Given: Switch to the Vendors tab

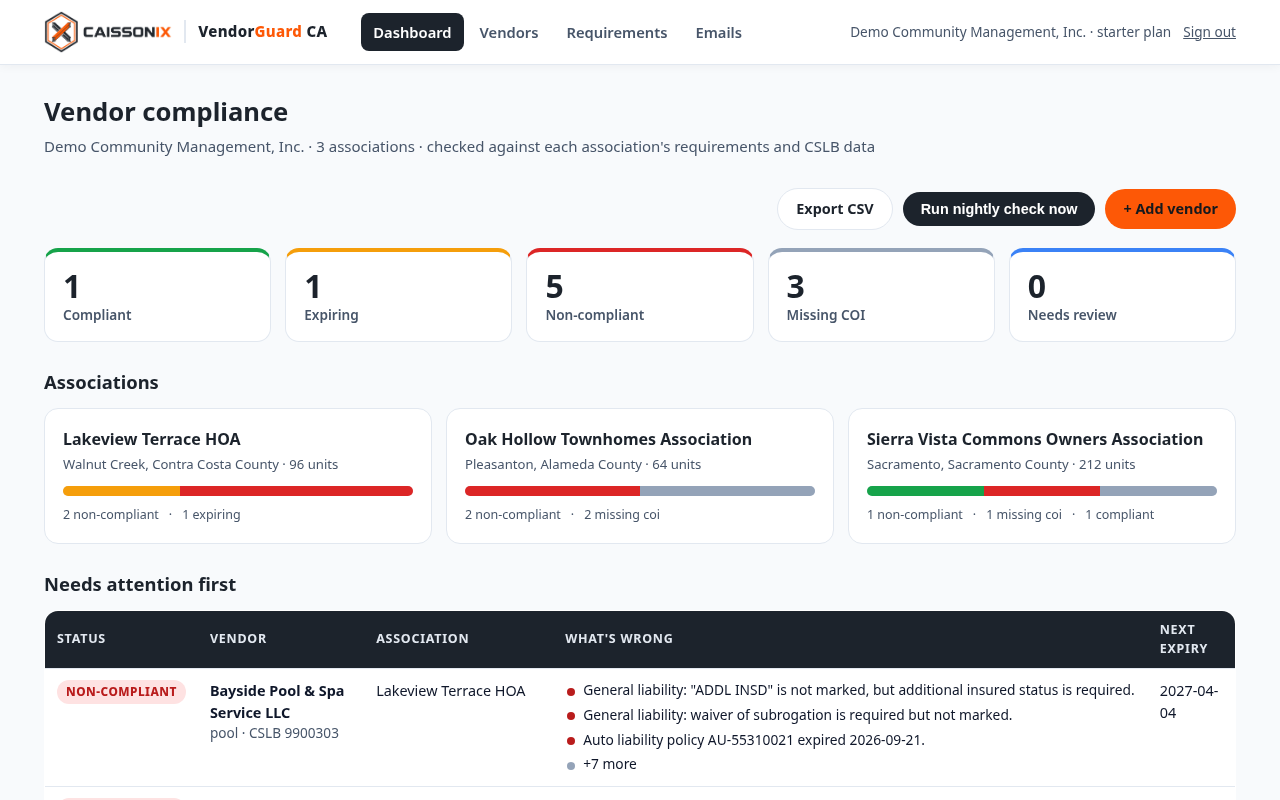Looking at the screenshot, I should coord(509,32).
